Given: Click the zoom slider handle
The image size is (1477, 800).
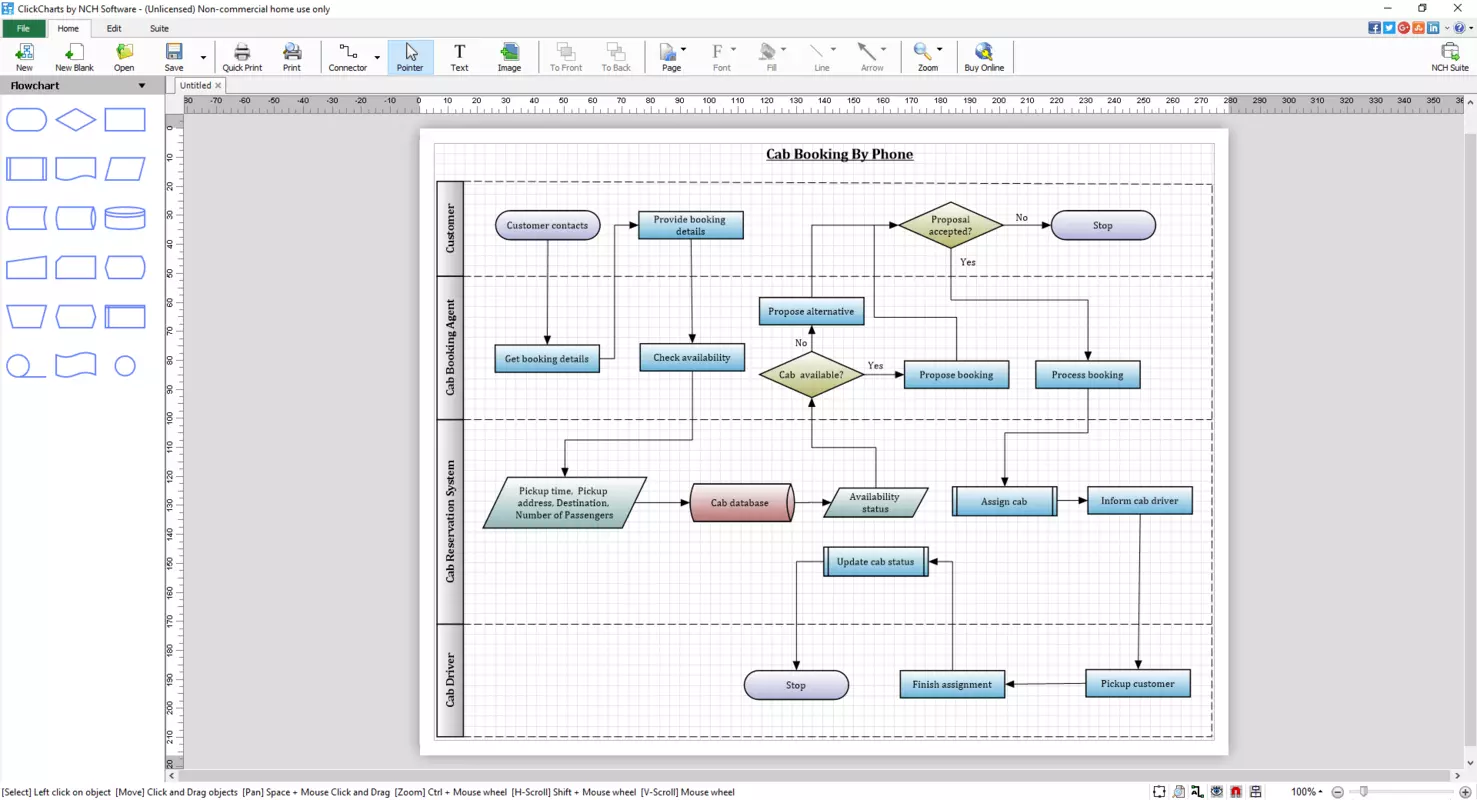Looking at the screenshot, I should click(1363, 792).
